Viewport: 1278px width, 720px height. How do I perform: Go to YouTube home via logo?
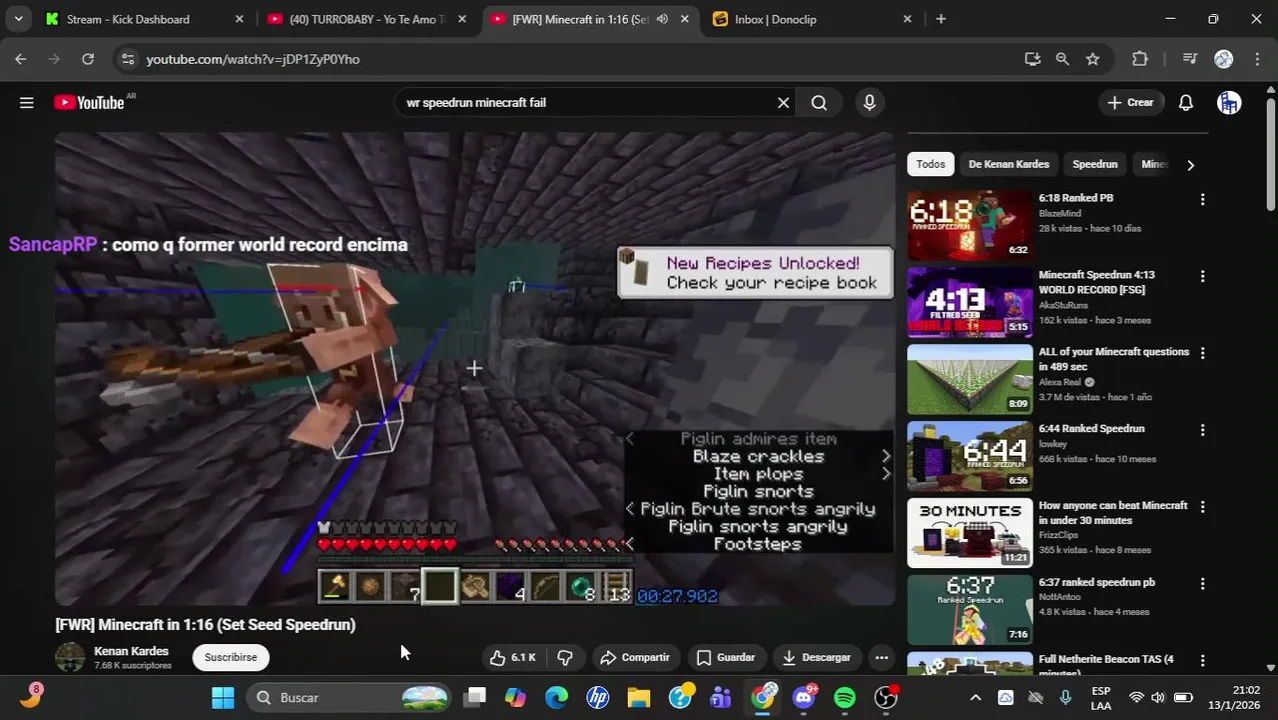pyautogui.click(x=88, y=102)
